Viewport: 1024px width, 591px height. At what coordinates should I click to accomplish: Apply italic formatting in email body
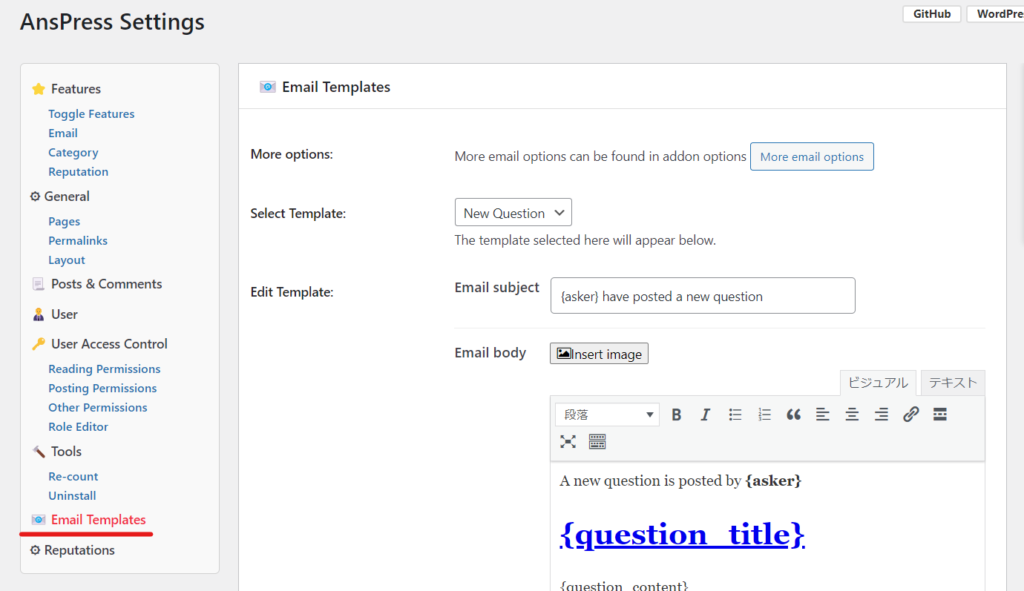(x=705, y=414)
